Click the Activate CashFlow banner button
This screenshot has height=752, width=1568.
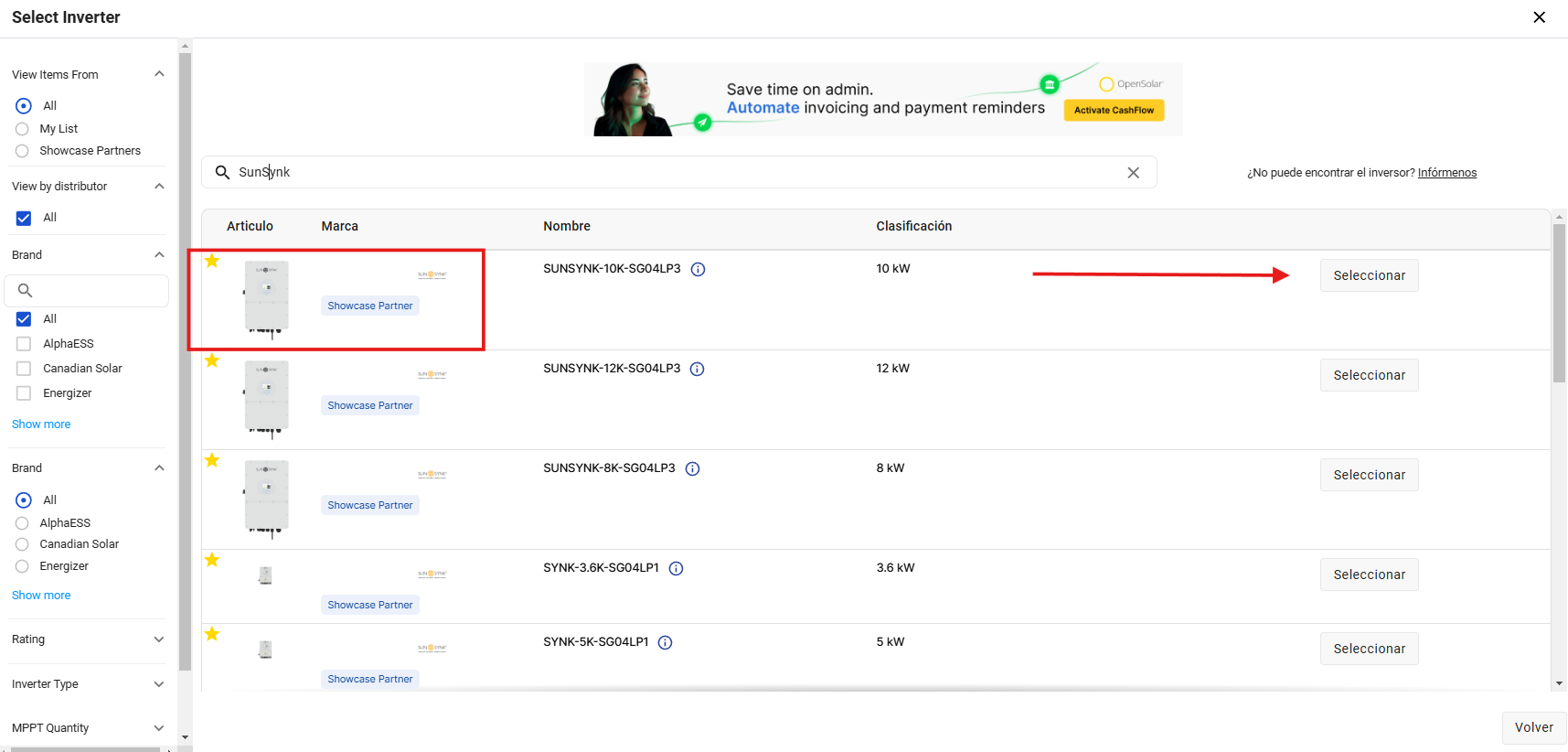tap(1114, 111)
